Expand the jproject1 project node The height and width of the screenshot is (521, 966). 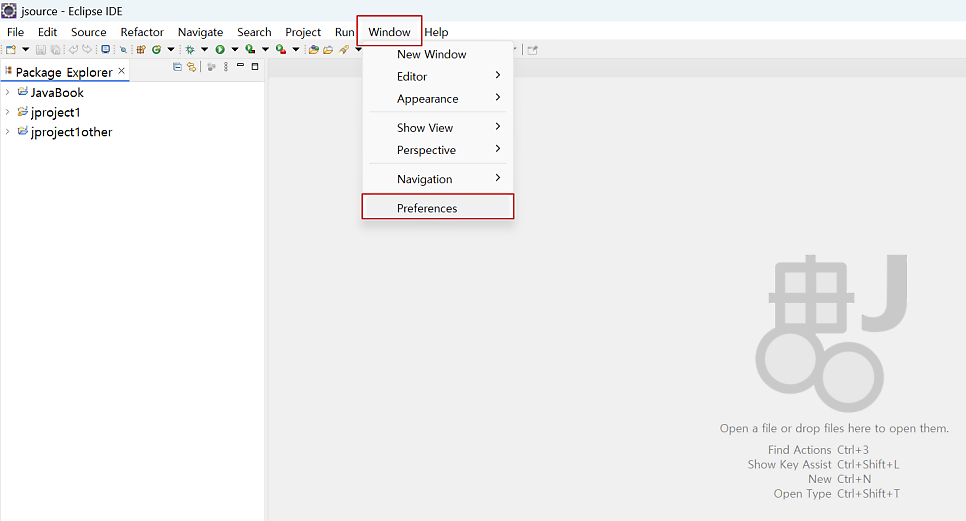7,112
